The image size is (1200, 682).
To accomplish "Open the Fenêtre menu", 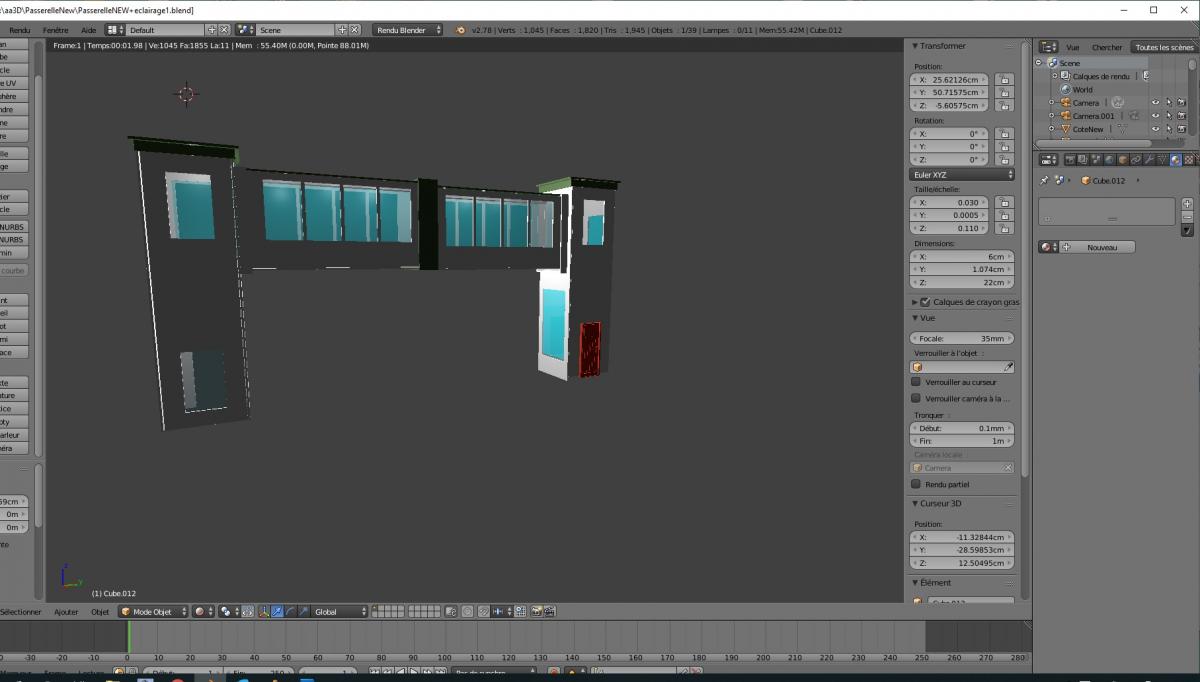I will click(56, 30).
